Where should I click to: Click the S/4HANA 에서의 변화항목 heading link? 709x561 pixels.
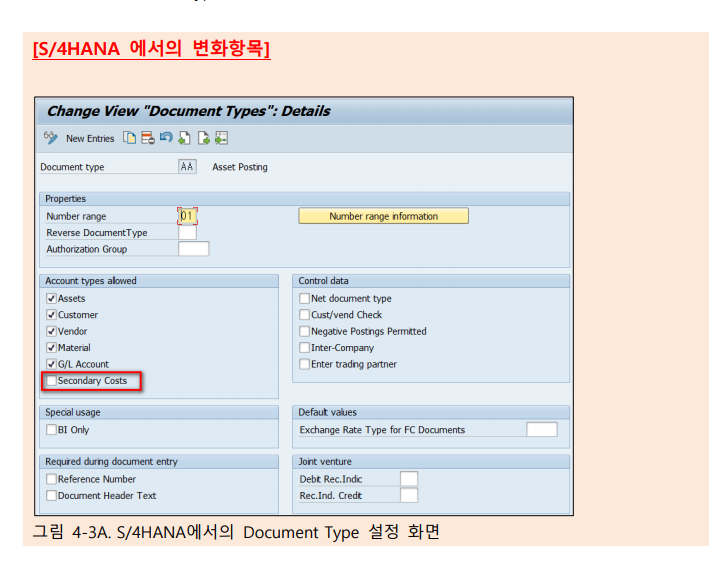151,48
